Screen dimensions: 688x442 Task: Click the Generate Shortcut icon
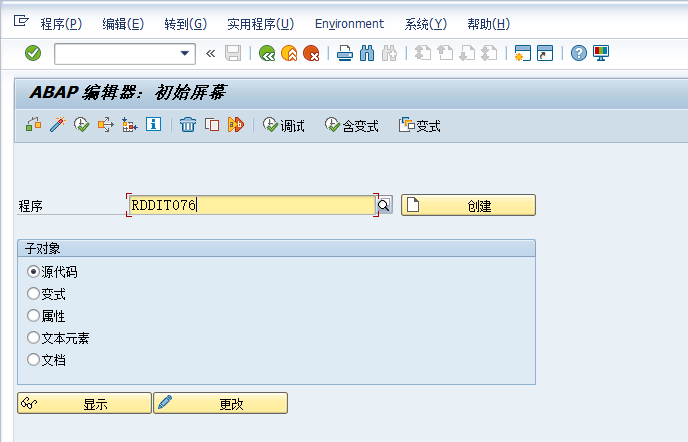(x=545, y=54)
